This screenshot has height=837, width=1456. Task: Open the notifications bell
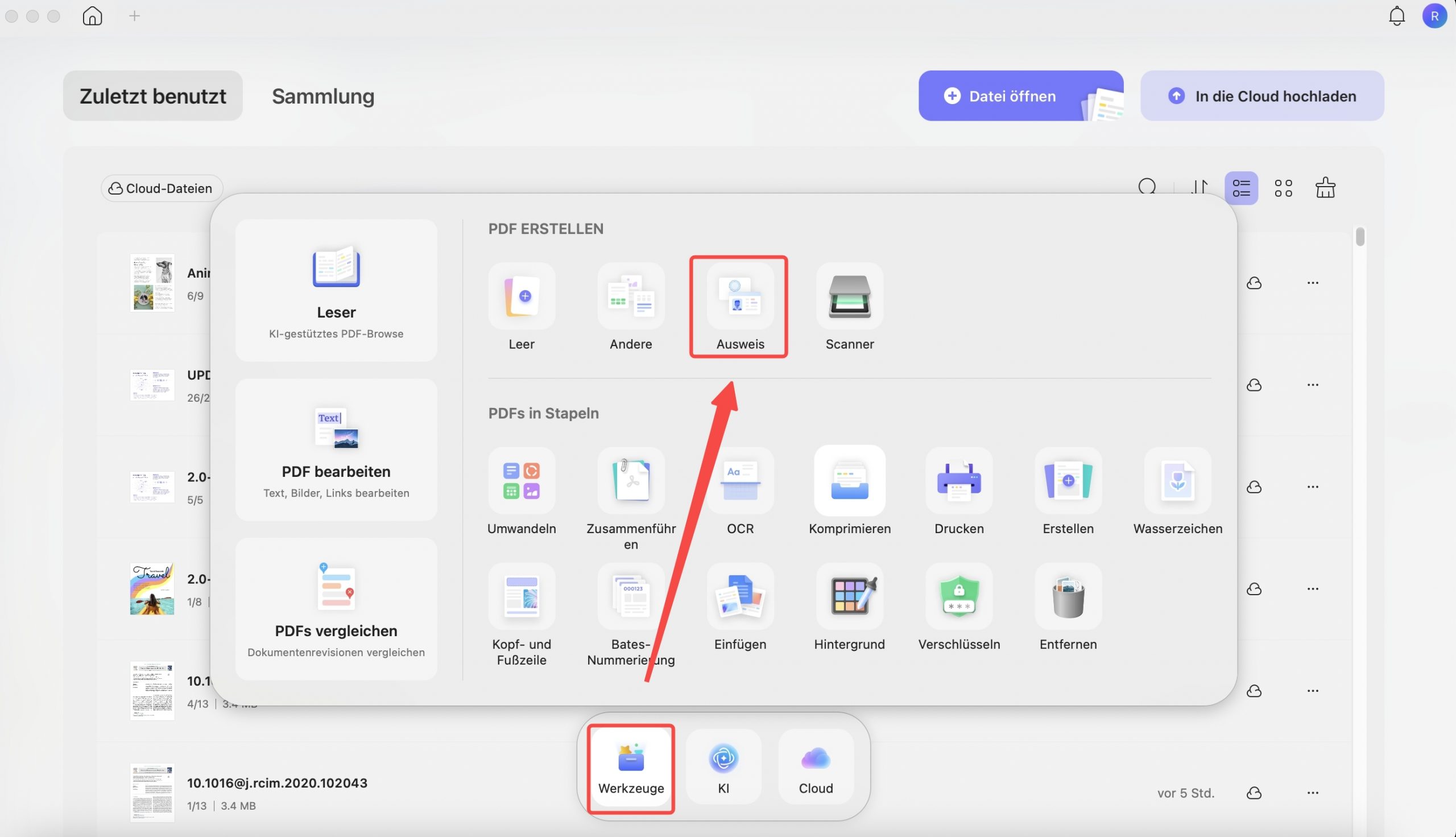tap(1396, 16)
